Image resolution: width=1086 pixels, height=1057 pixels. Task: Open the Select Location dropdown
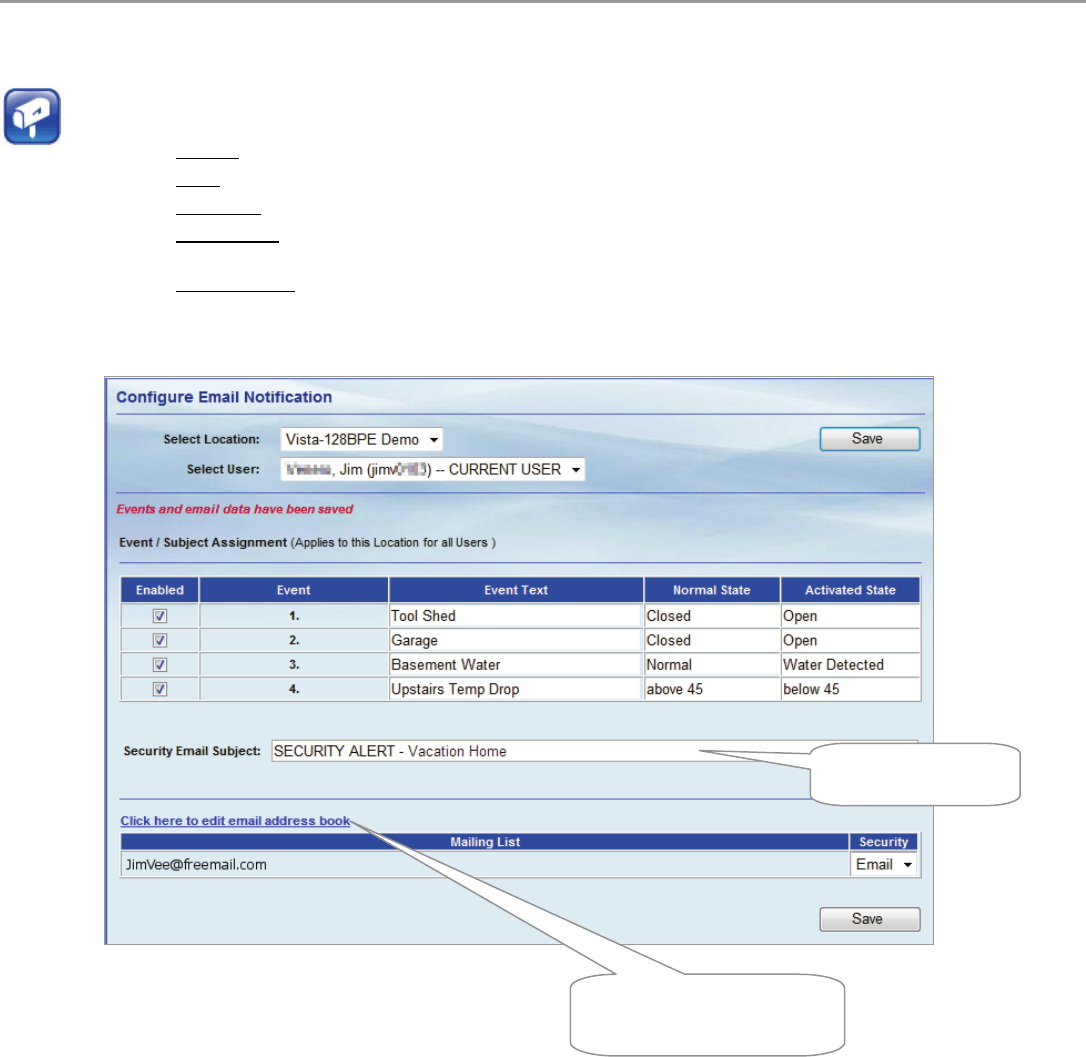362,439
